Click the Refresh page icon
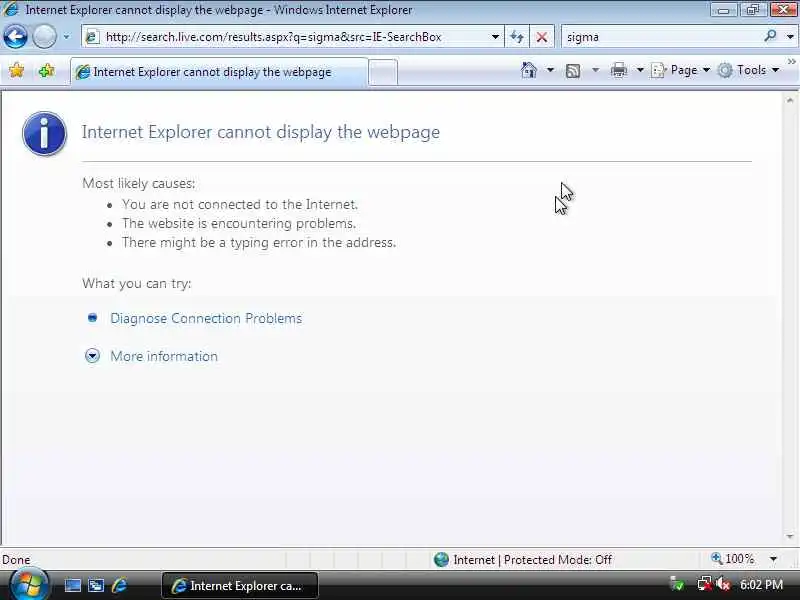Image resolution: width=800 pixels, height=600 pixels. click(517, 37)
